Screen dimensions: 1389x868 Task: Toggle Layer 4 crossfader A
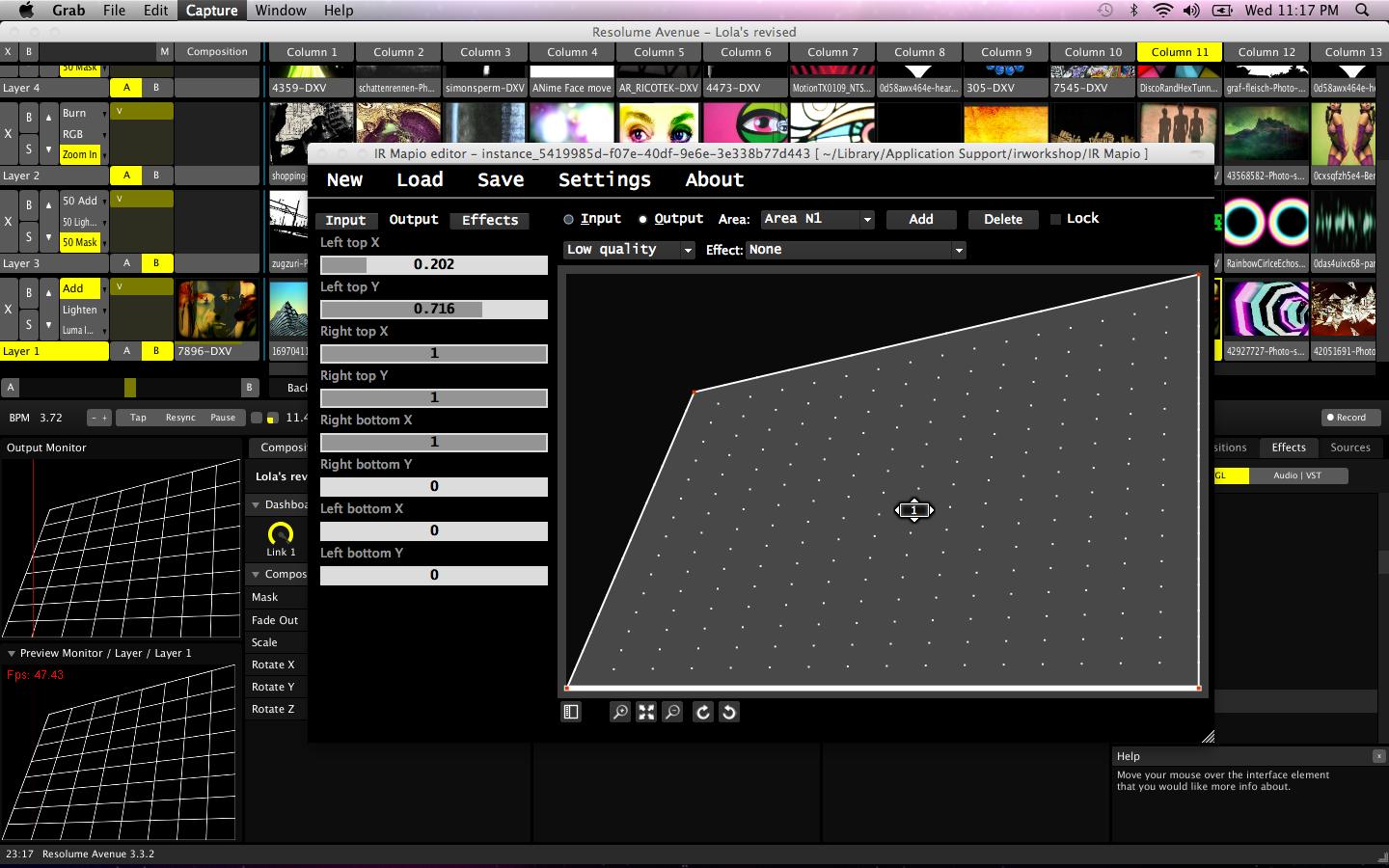tap(126, 88)
